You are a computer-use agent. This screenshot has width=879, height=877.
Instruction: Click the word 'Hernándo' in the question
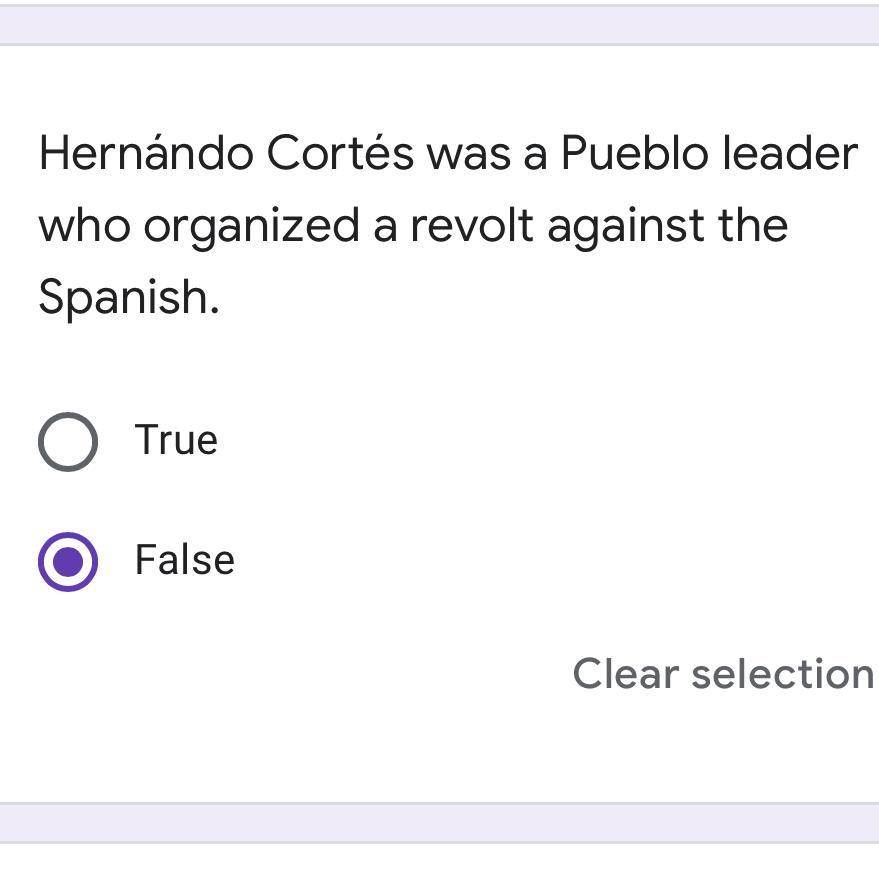[x=145, y=154]
